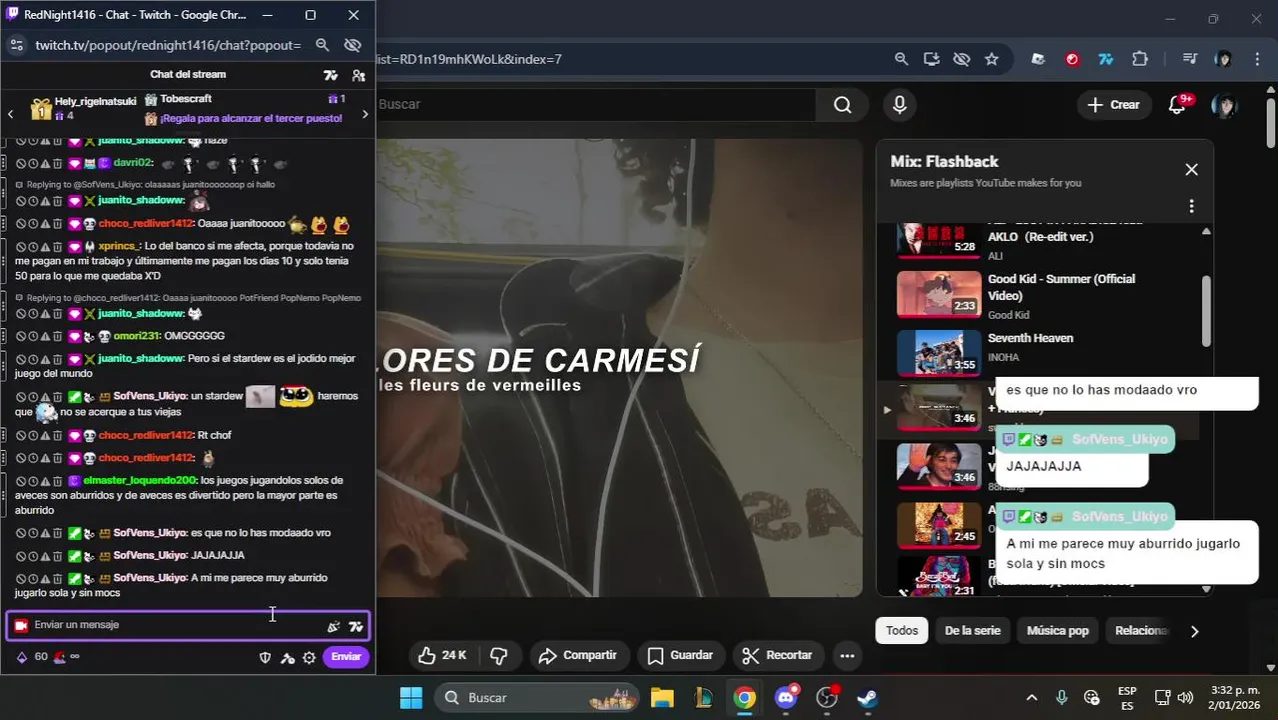The width and height of the screenshot is (1278, 720).
Task: Click the YouTube Buscar search field
Action: click(595, 104)
